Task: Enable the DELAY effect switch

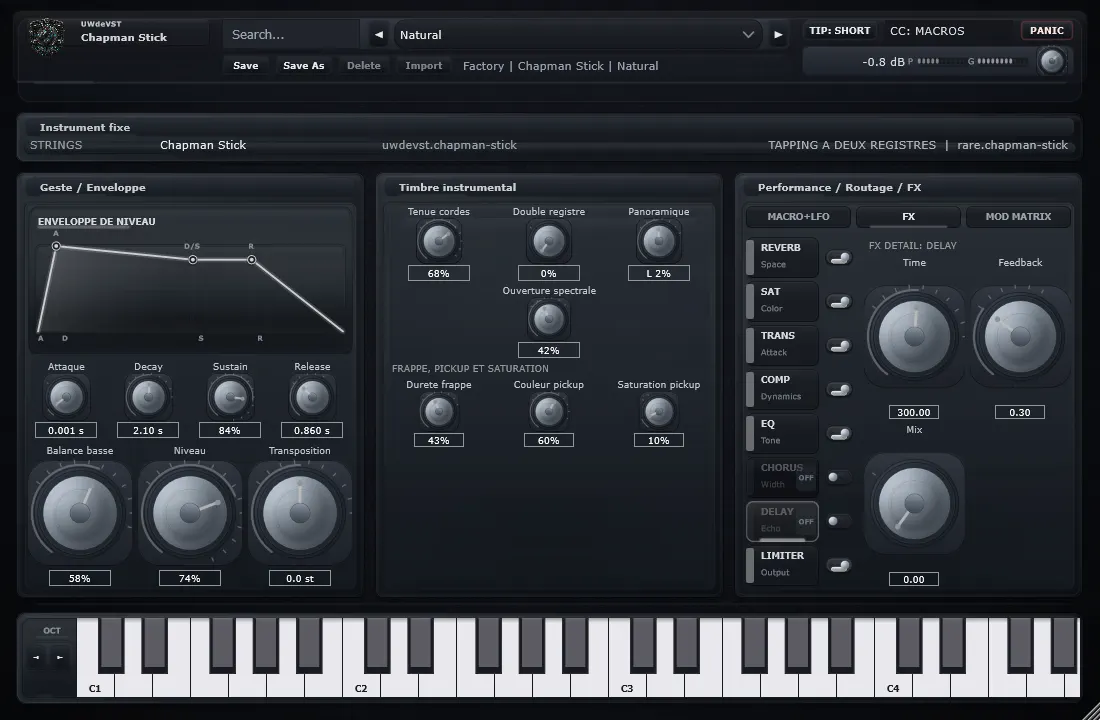Action: pos(839,521)
